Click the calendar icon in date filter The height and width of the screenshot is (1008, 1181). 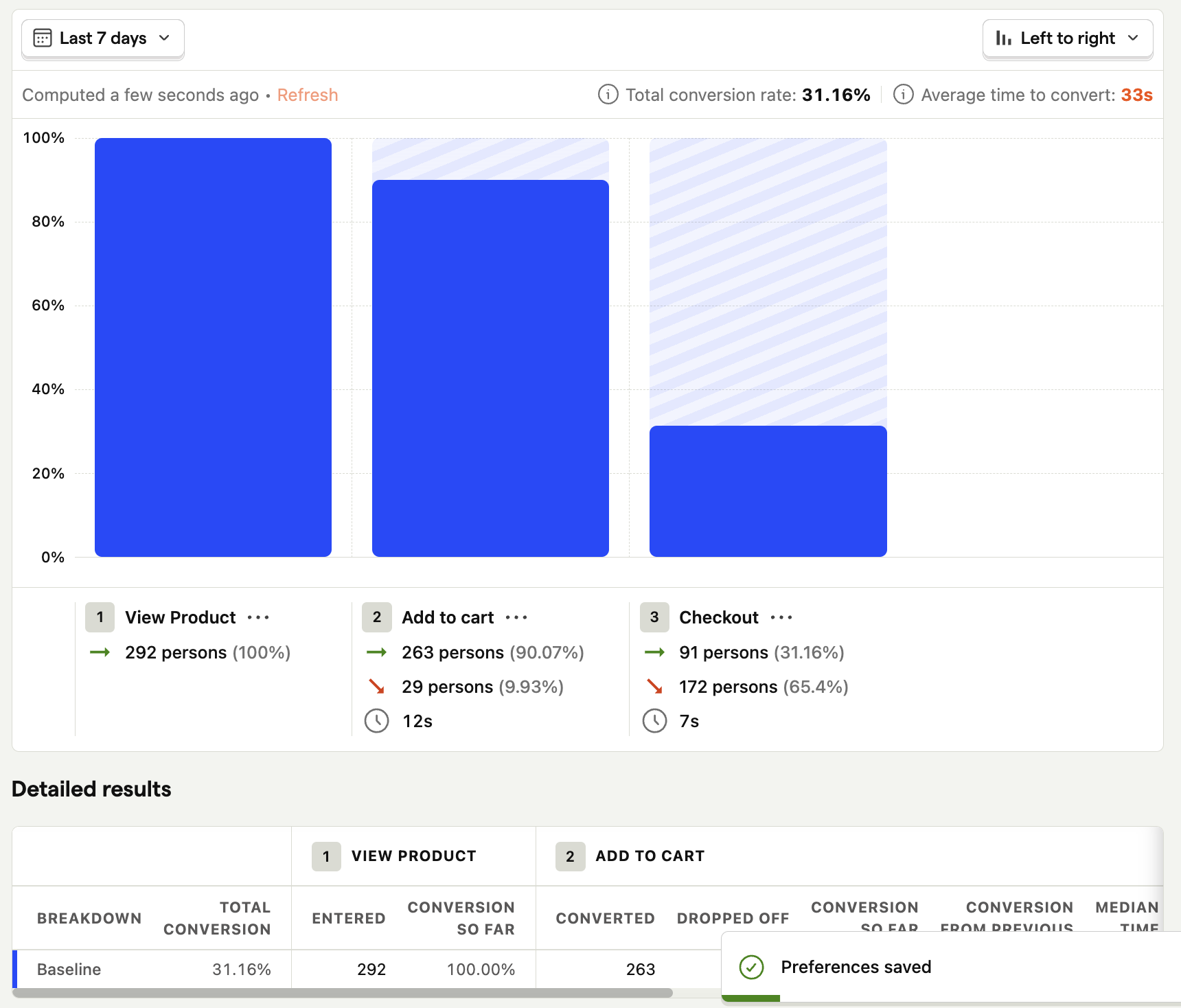(x=43, y=38)
